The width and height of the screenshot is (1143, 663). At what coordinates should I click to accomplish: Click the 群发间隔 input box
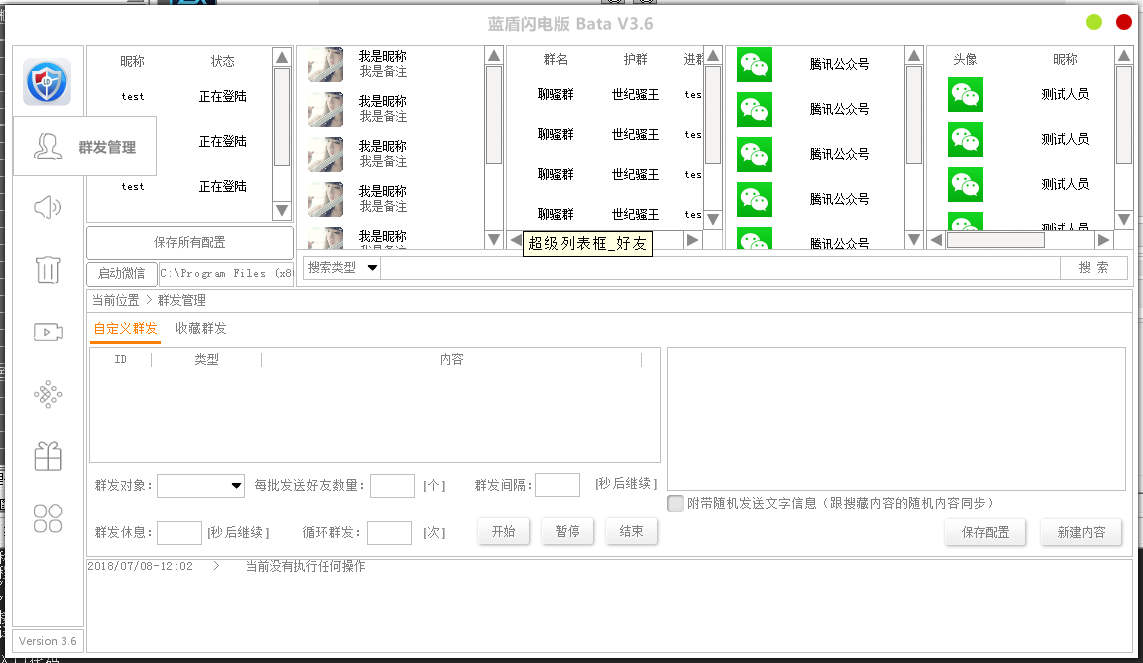pyautogui.click(x=558, y=485)
